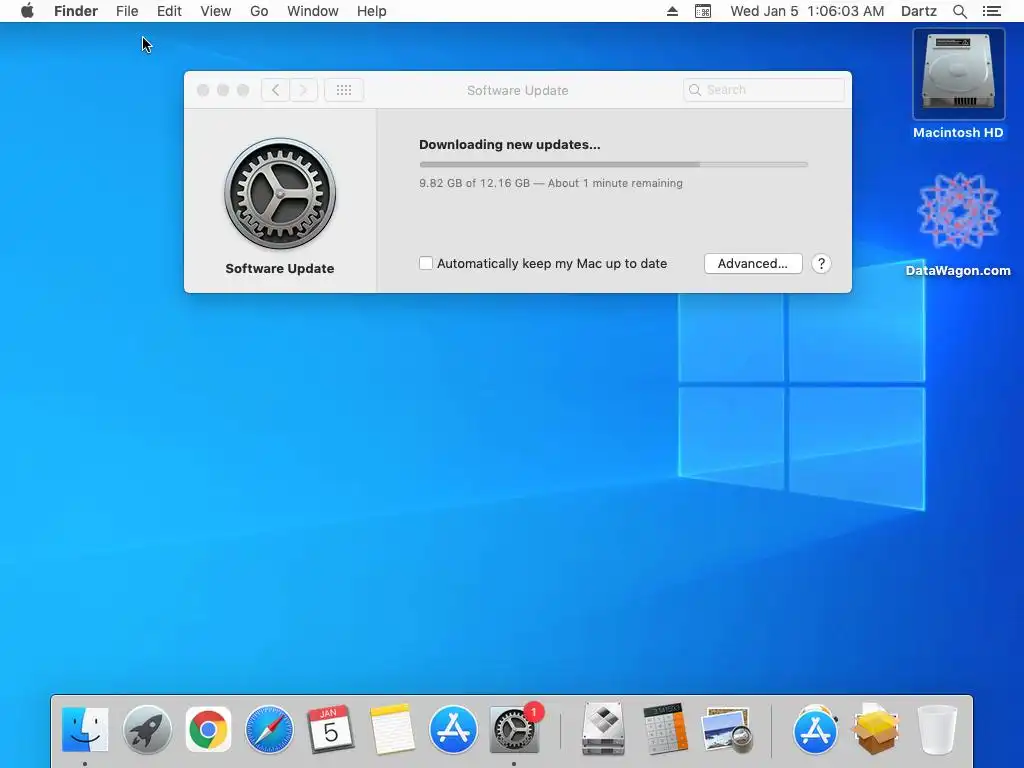Screen dimensions: 1024x768
Task: Open the package box stack in Dock
Action: click(876, 729)
